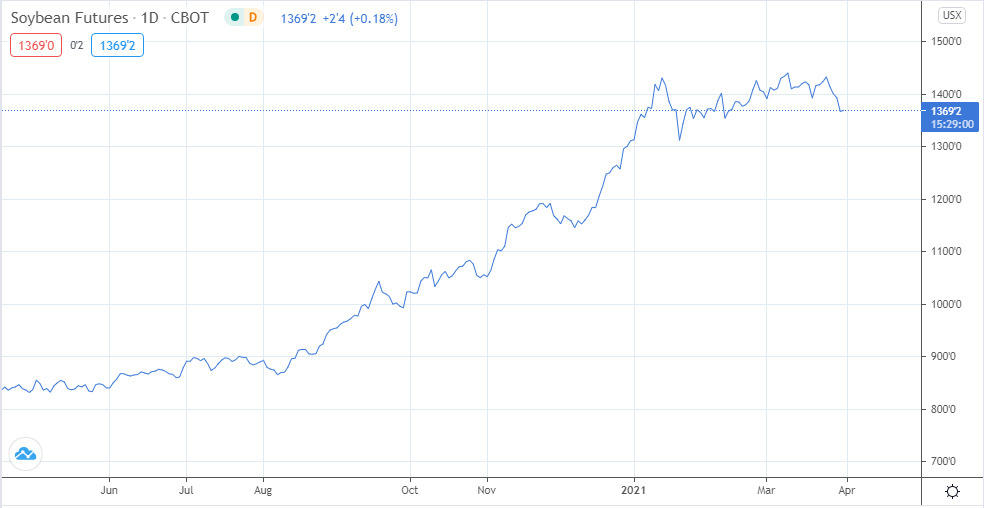
Task: Click the 1000'0 price scale label
Action: click(x=944, y=304)
